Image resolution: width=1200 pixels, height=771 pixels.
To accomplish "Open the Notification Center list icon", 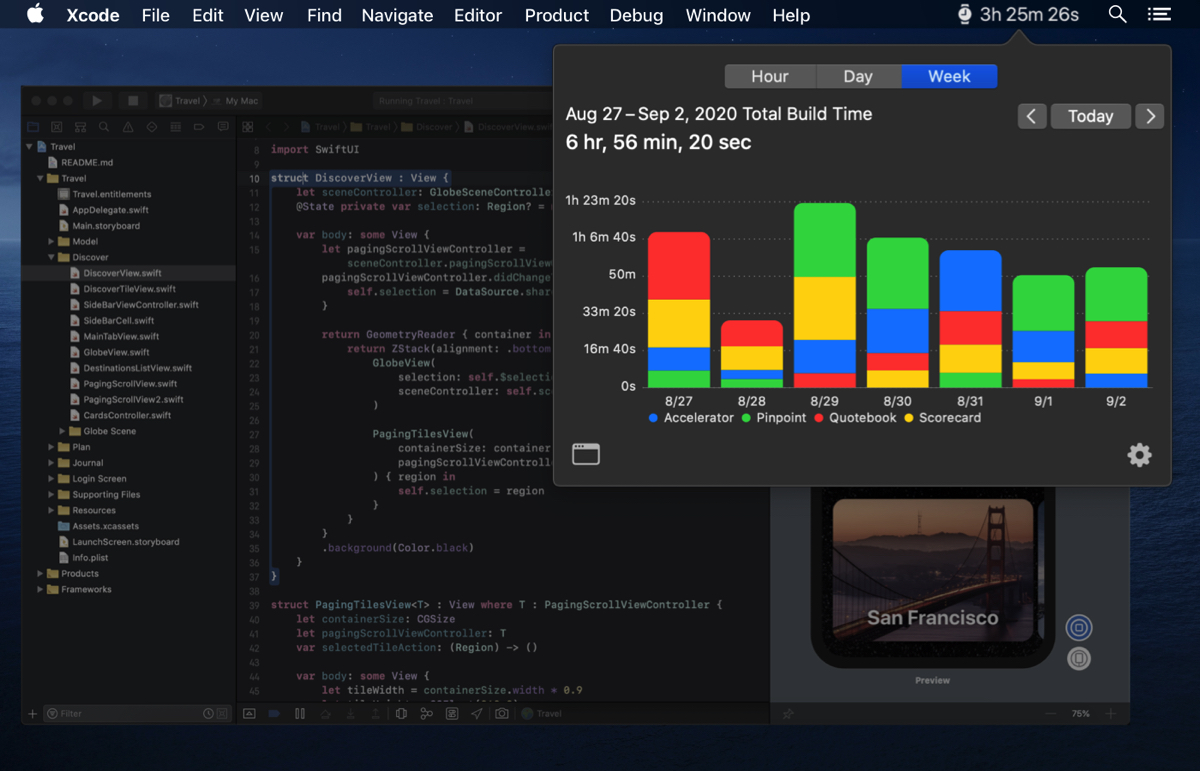I will (1159, 15).
